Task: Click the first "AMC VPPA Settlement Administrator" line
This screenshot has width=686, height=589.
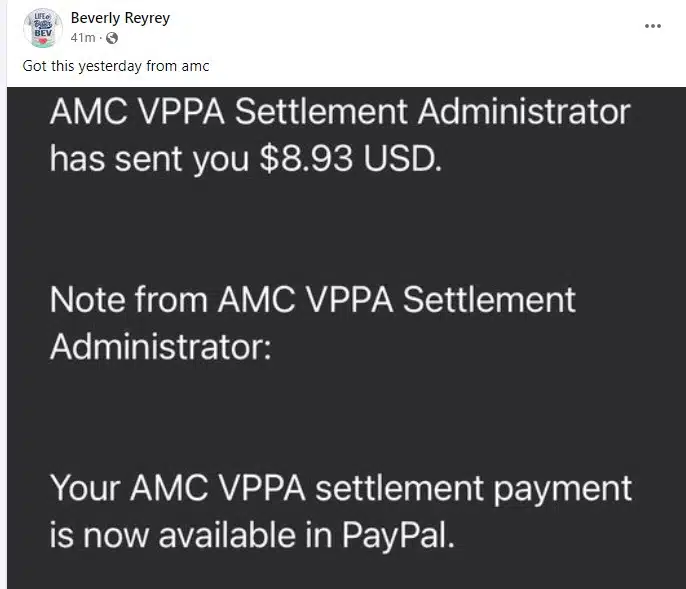Action: tap(340, 112)
